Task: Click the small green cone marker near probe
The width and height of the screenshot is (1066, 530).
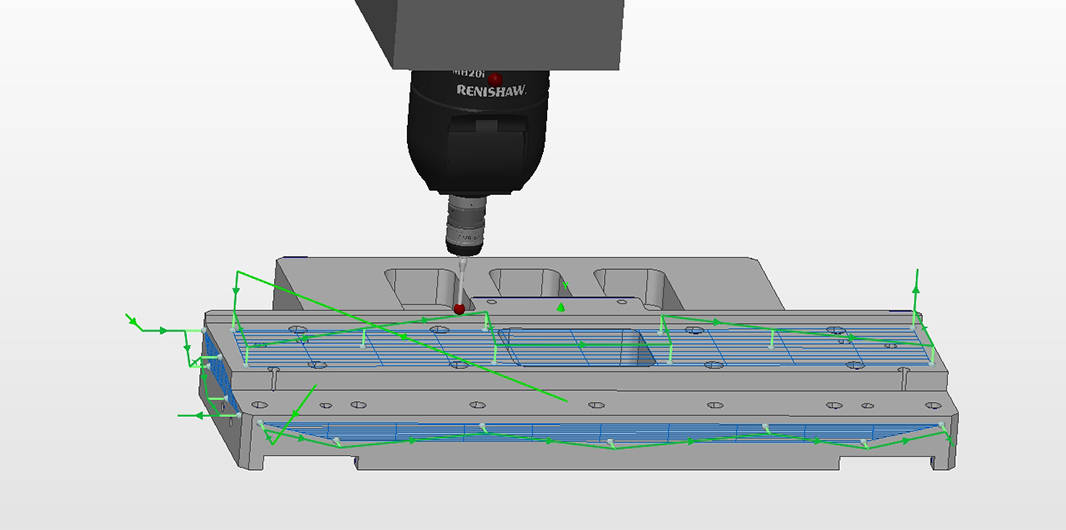Action: pyautogui.click(x=561, y=308)
